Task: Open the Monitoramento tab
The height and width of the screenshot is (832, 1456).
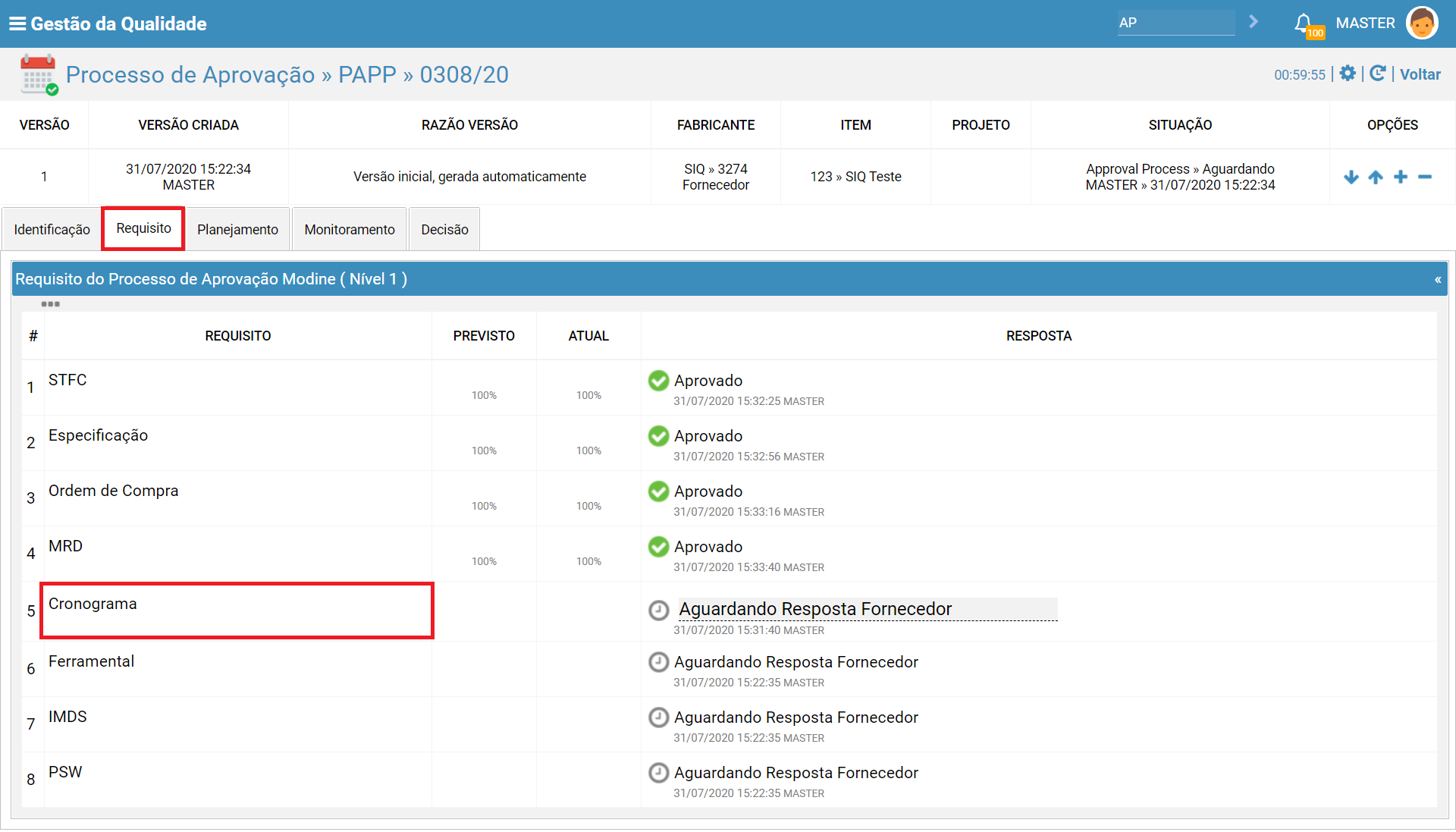Action: point(350,229)
